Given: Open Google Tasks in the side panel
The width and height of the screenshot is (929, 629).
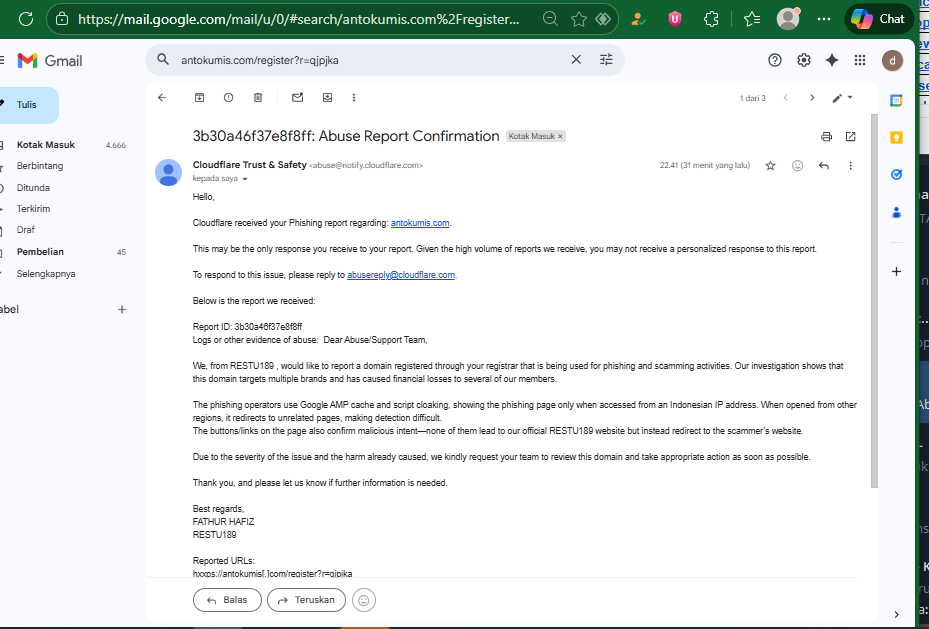Looking at the screenshot, I should click(x=896, y=174).
